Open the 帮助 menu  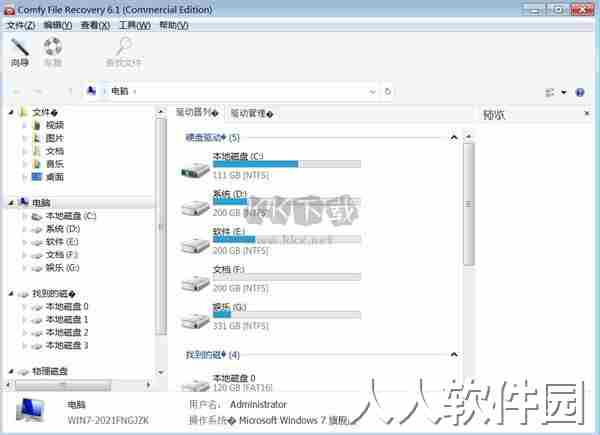click(x=173, y=26)
